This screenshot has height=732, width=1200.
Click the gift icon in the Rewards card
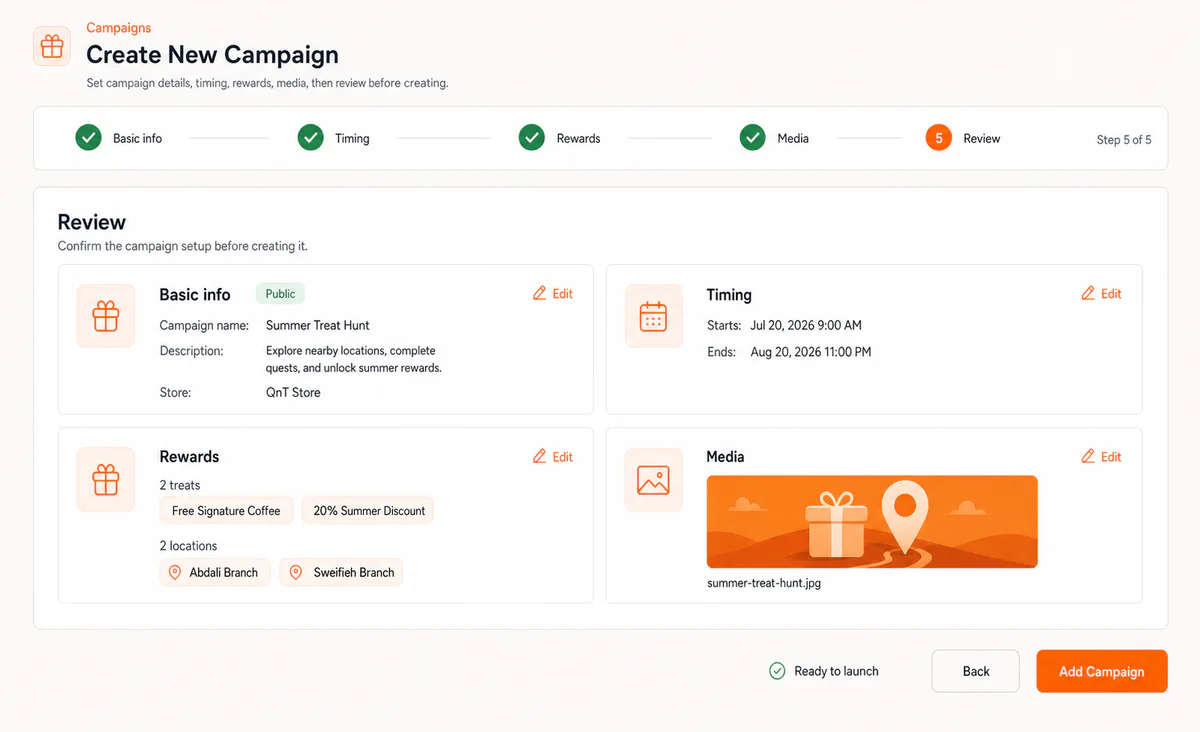106,479
